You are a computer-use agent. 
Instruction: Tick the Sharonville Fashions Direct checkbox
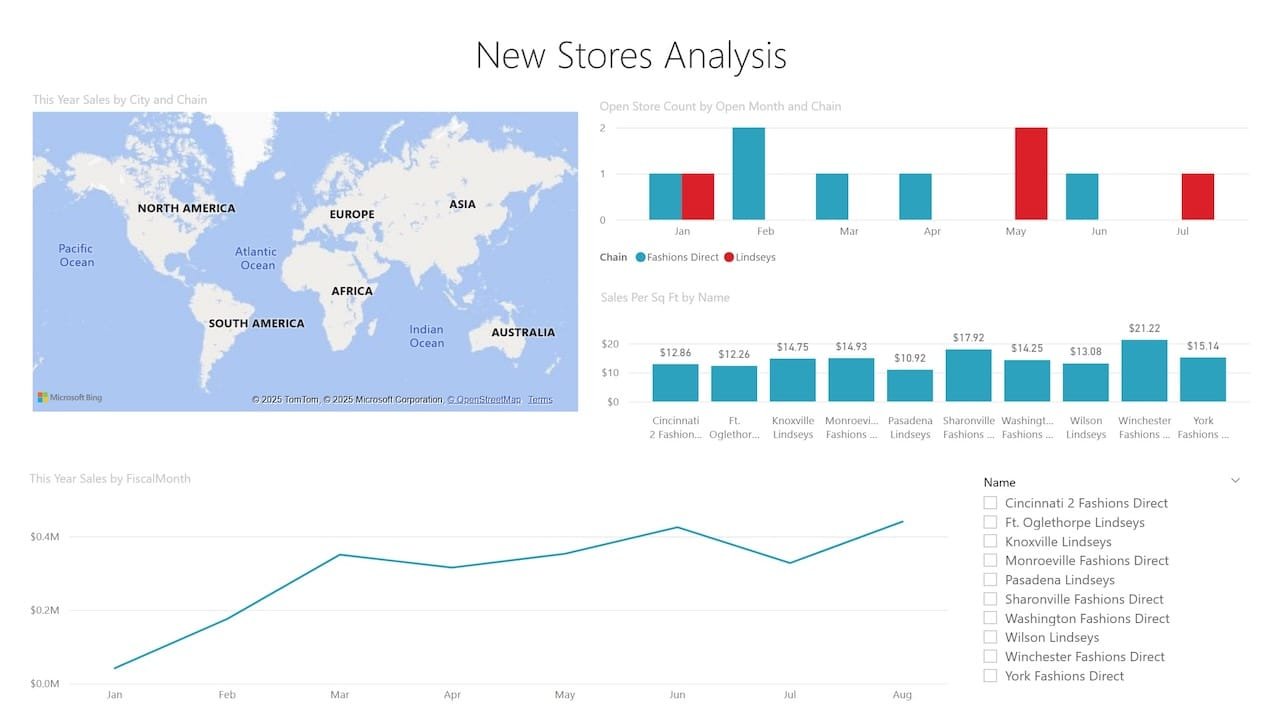tap(990, 599)
